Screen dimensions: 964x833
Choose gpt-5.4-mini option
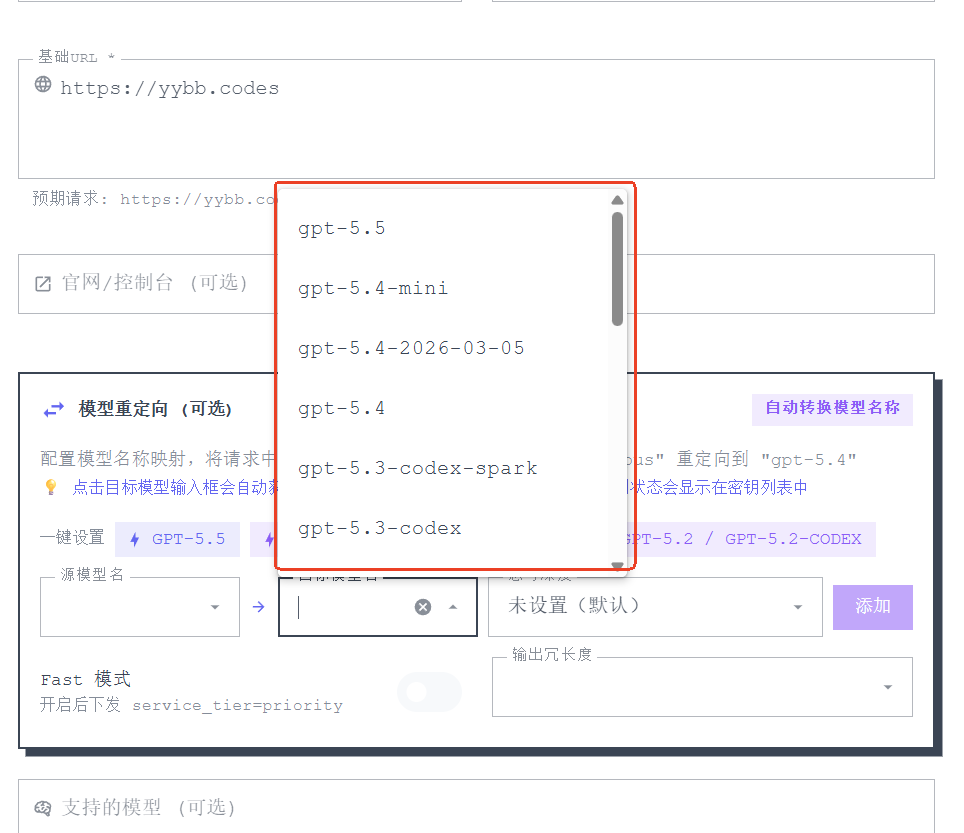(443, 288)
